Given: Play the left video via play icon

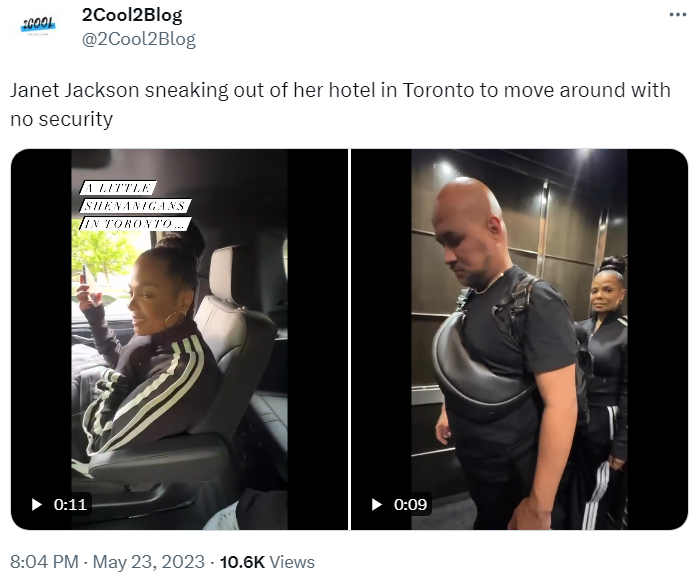Looking at the screenshot, I should point(37,505).
